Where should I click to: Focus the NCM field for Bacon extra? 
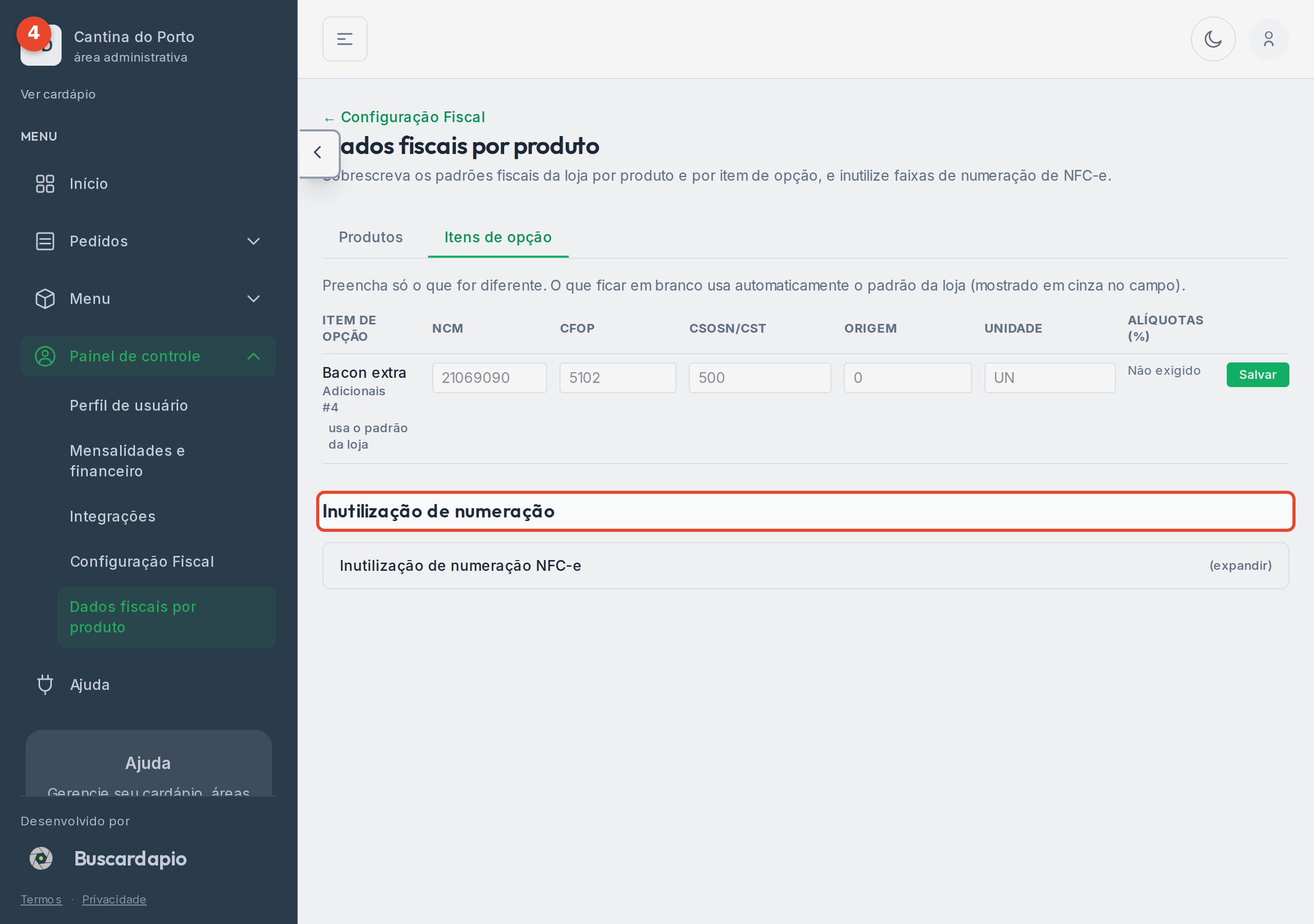coord(489,378)
